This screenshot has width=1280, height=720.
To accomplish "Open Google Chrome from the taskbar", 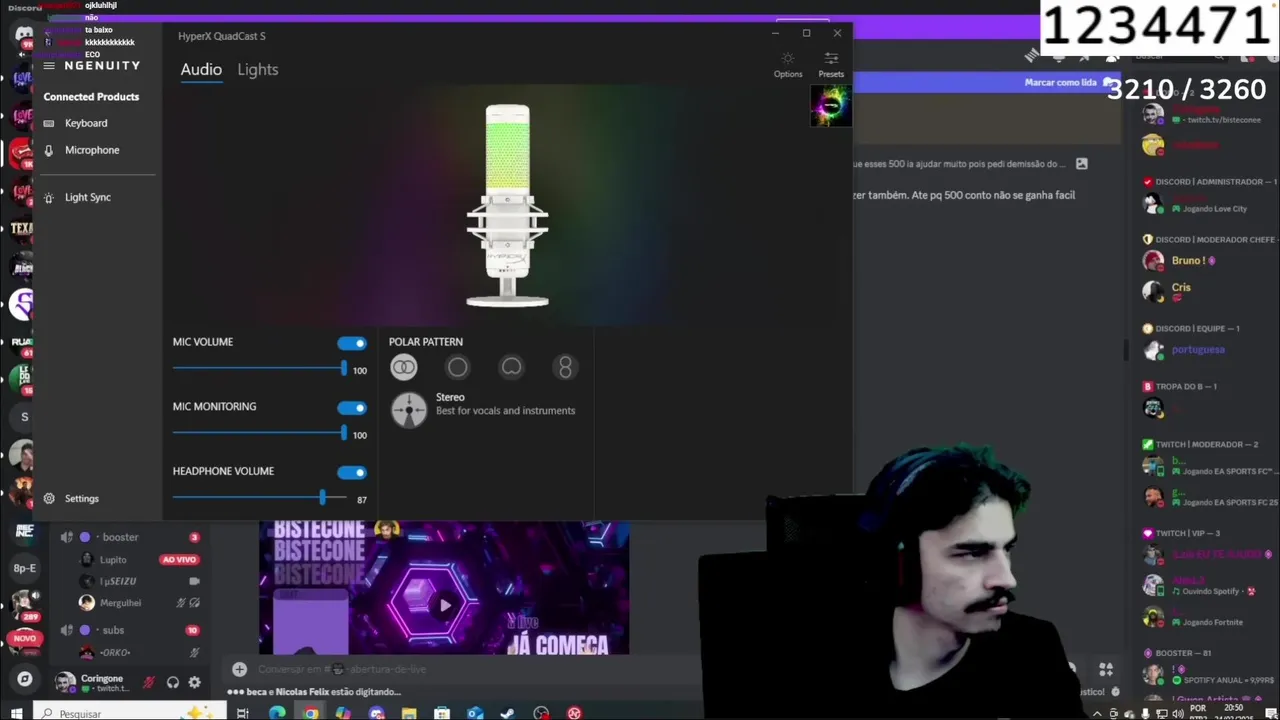I will click(311, 713).
